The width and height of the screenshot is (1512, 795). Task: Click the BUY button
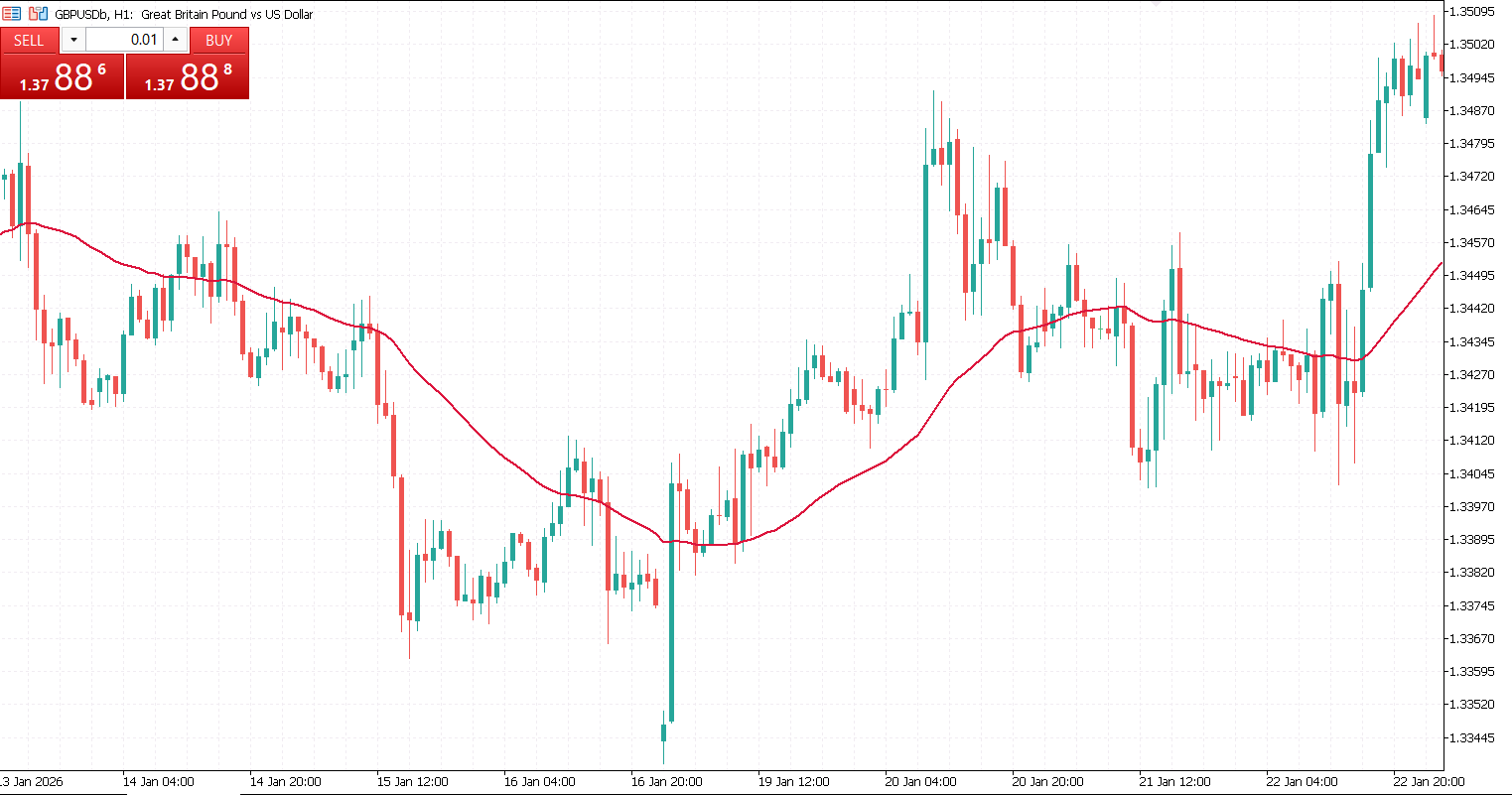point(218,40)
